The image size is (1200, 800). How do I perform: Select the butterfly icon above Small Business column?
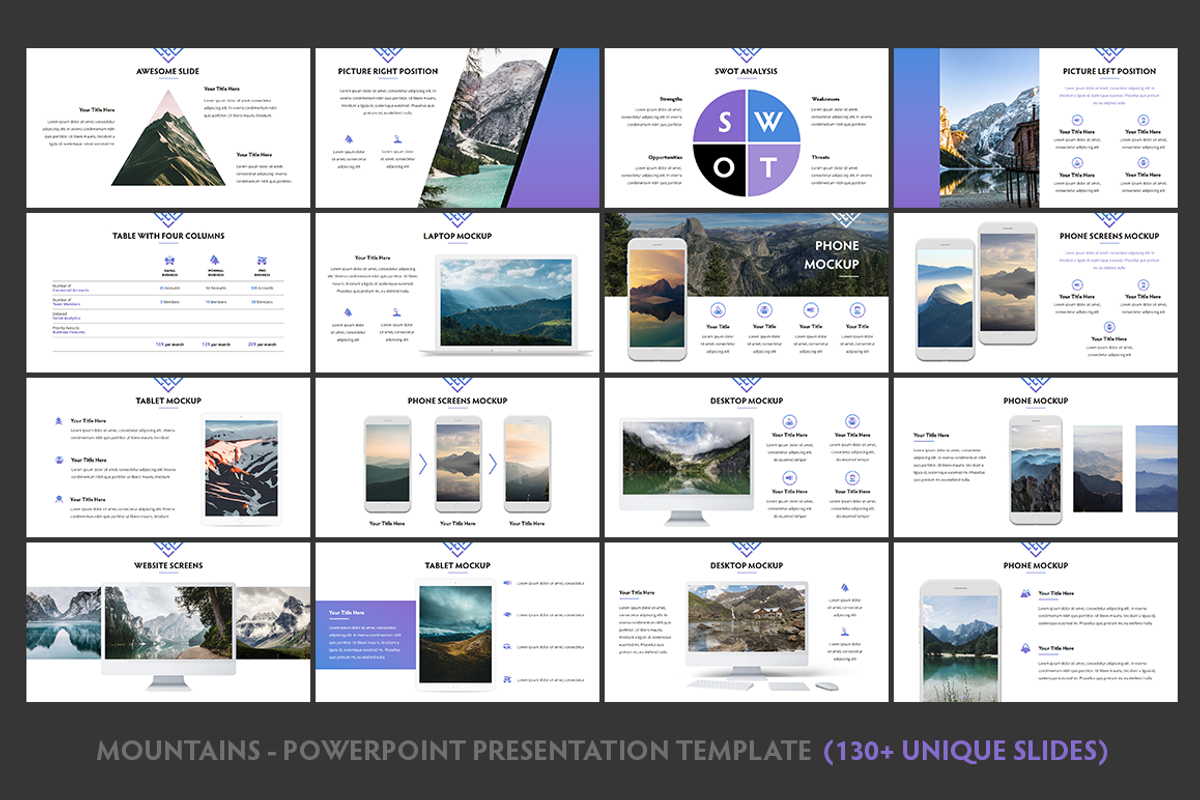point(171,260)
